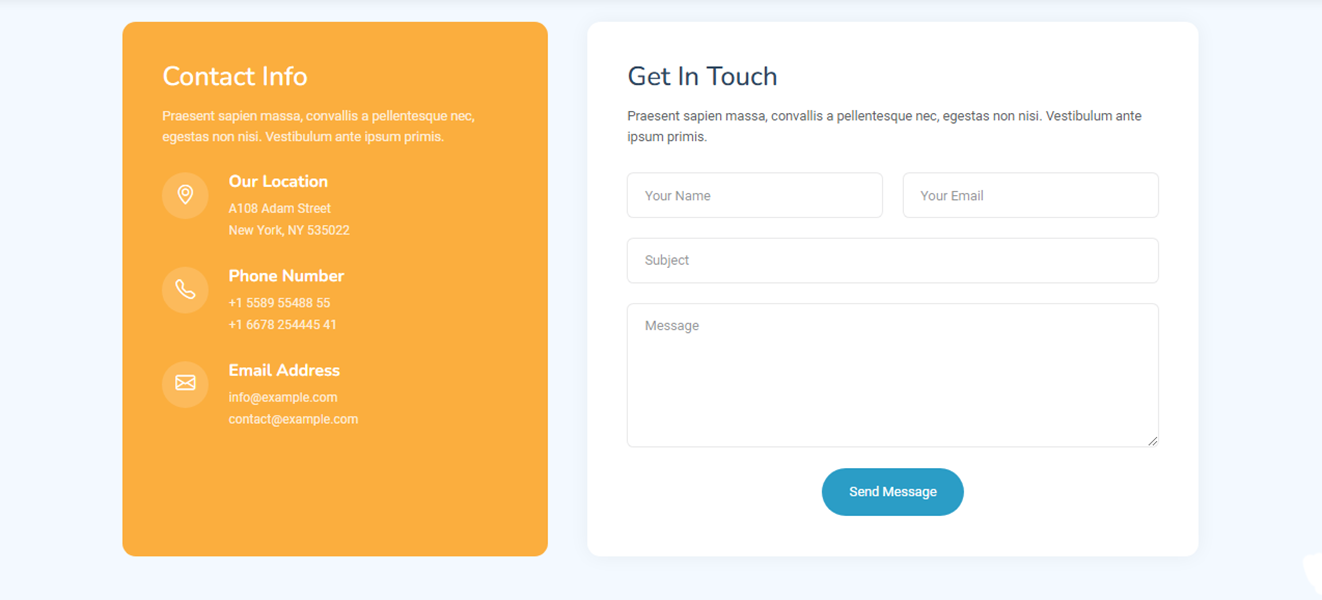The image size is (1322, 600).
Task: Click the A108 Adam Street address line
Action: [279, 208]
